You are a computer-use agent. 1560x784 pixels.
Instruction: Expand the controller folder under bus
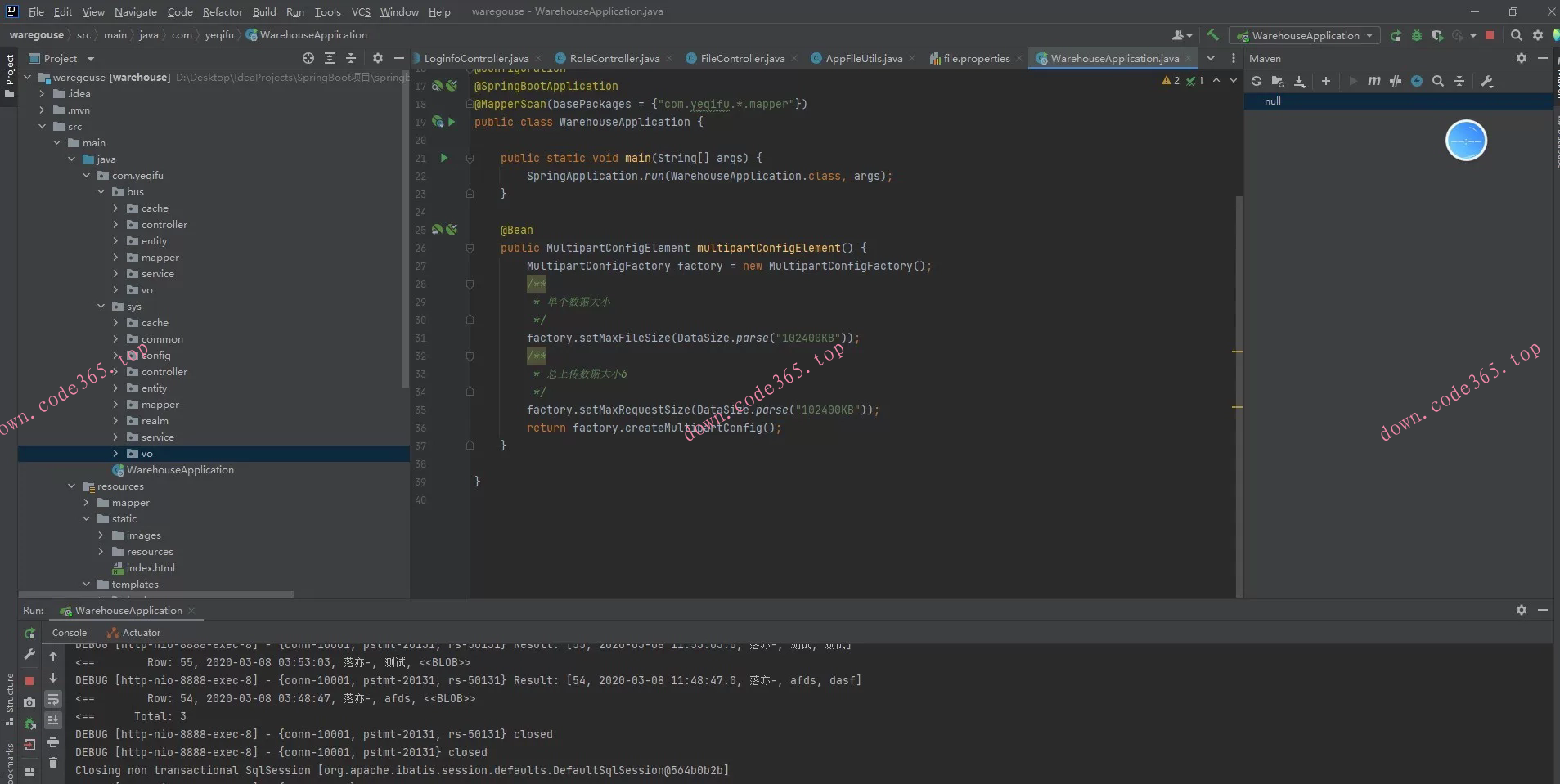coord(115,225)
